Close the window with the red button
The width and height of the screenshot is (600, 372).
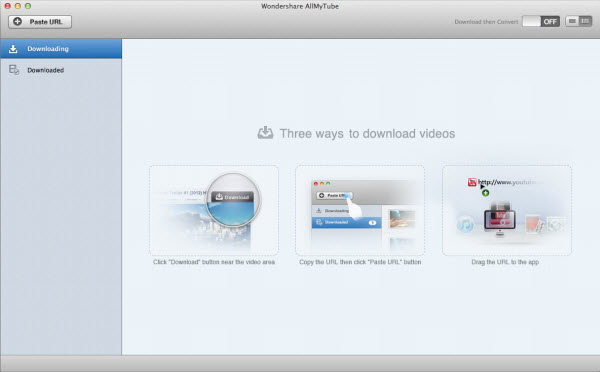[7, 6]
